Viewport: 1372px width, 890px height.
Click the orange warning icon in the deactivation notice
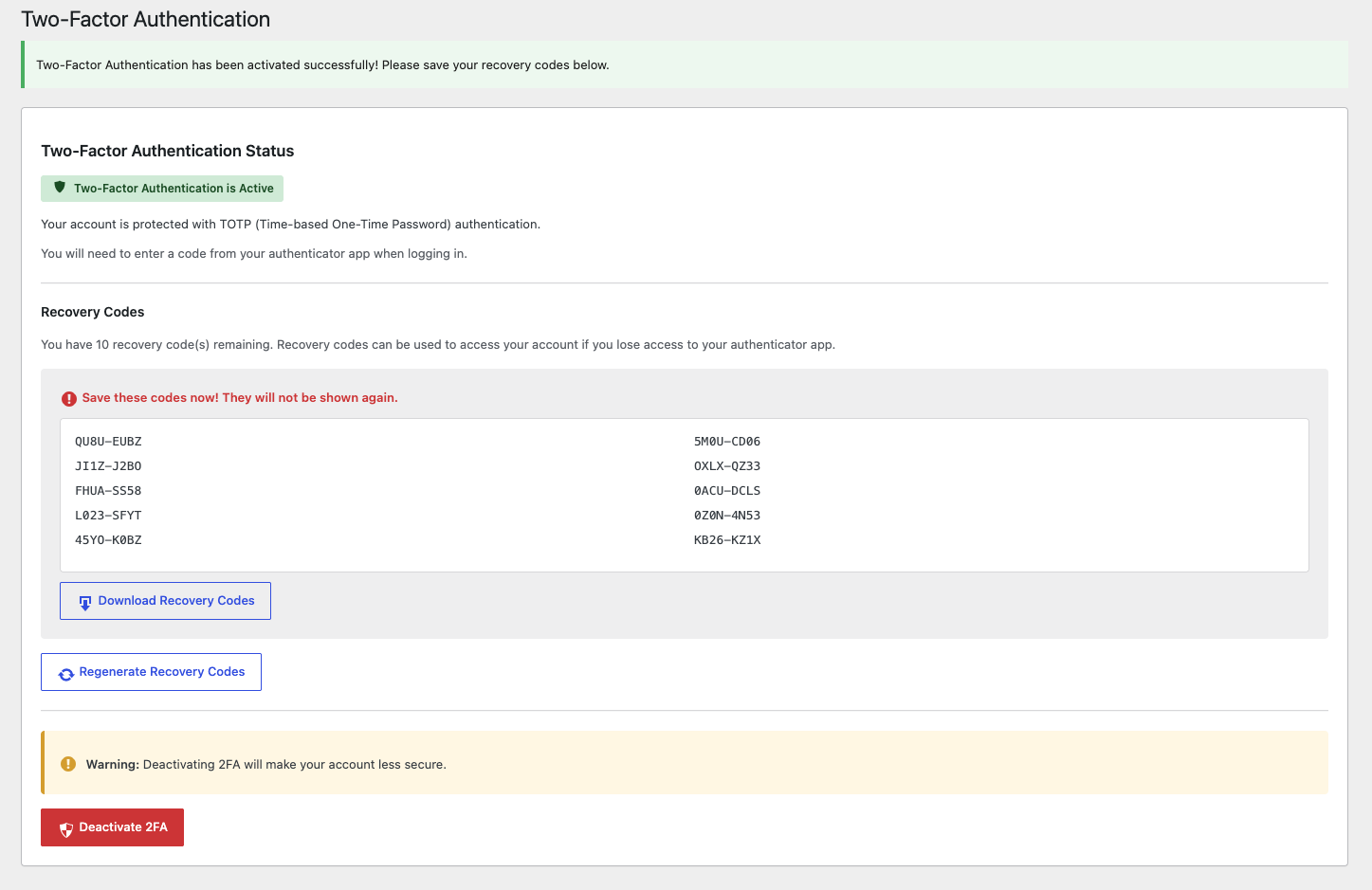68,764
